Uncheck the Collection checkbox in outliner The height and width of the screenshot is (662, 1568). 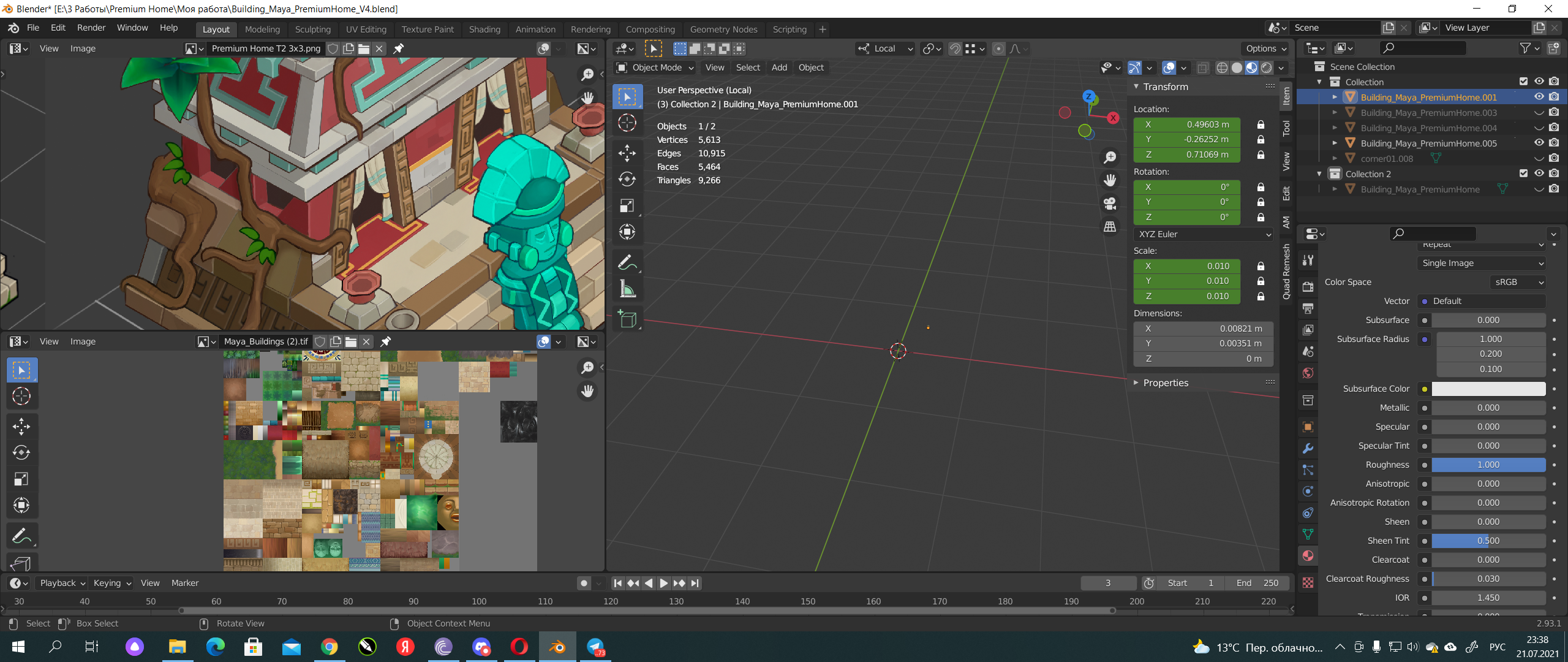pos(1523,82)
